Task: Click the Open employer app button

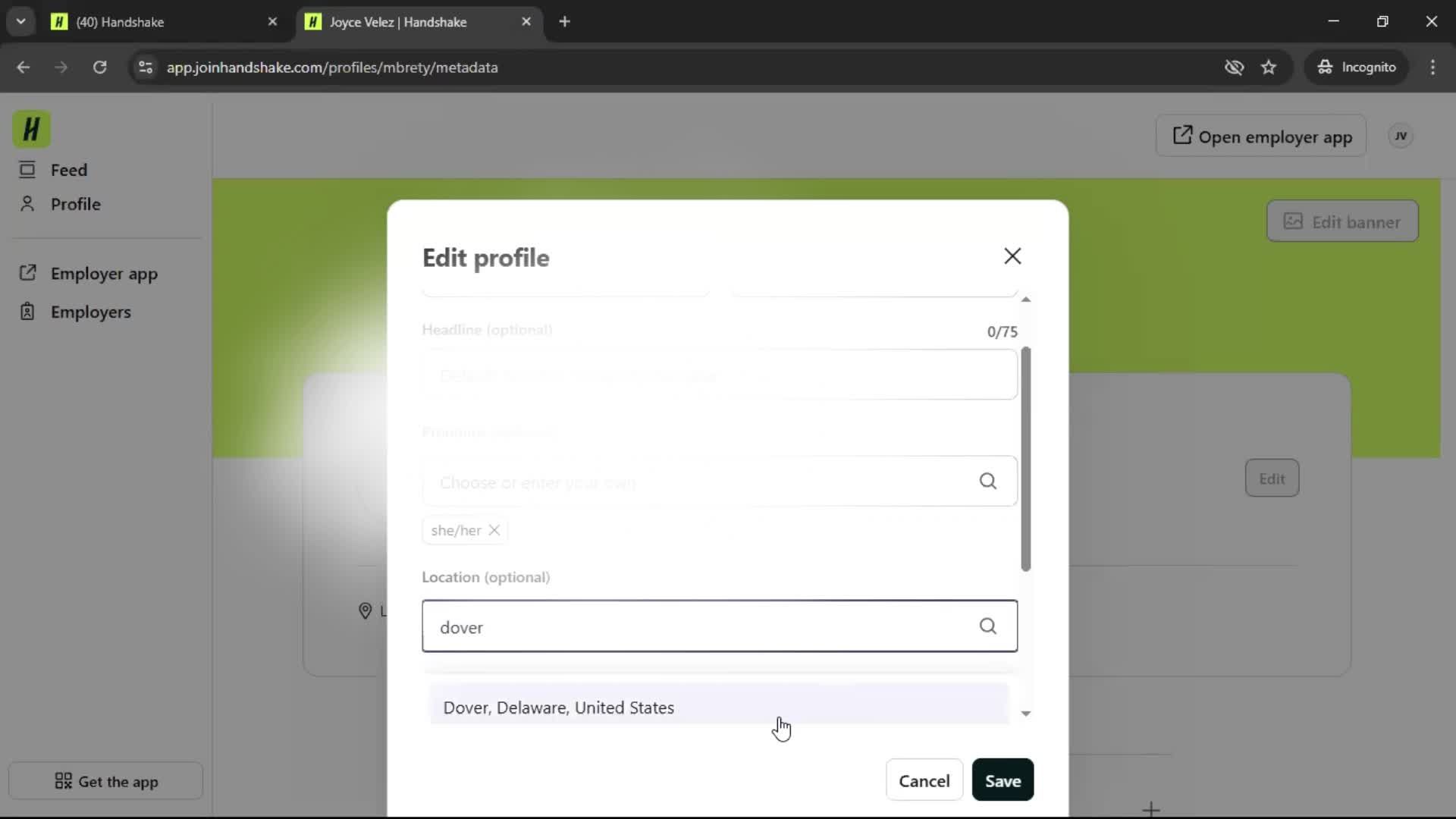Action: click(1261, 136)
